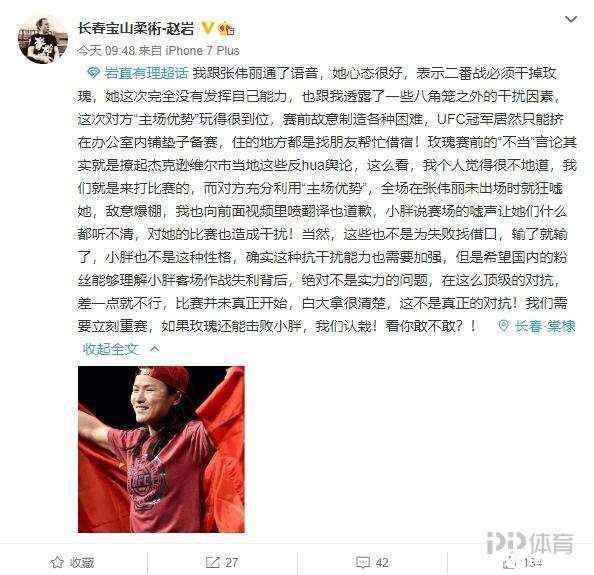Image resolution: width=594 pixels, height=575 pixels.
Task: Click the repost count 27
Action: [x=231, y=562]
